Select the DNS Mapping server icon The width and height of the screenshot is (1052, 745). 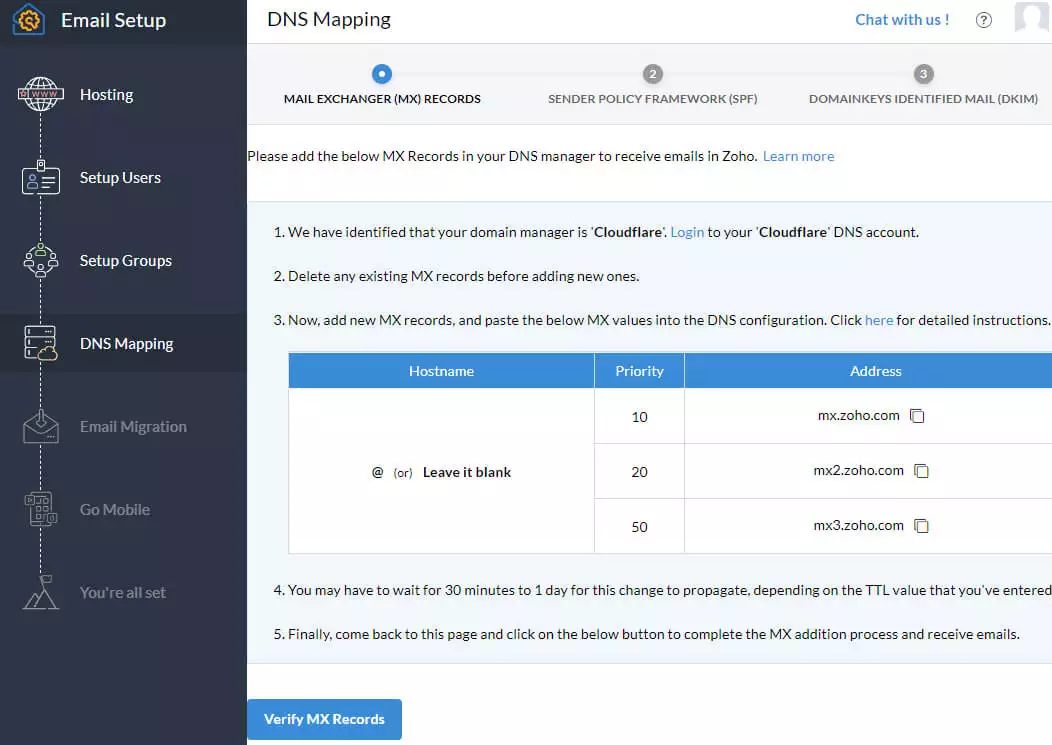point(41,344)
